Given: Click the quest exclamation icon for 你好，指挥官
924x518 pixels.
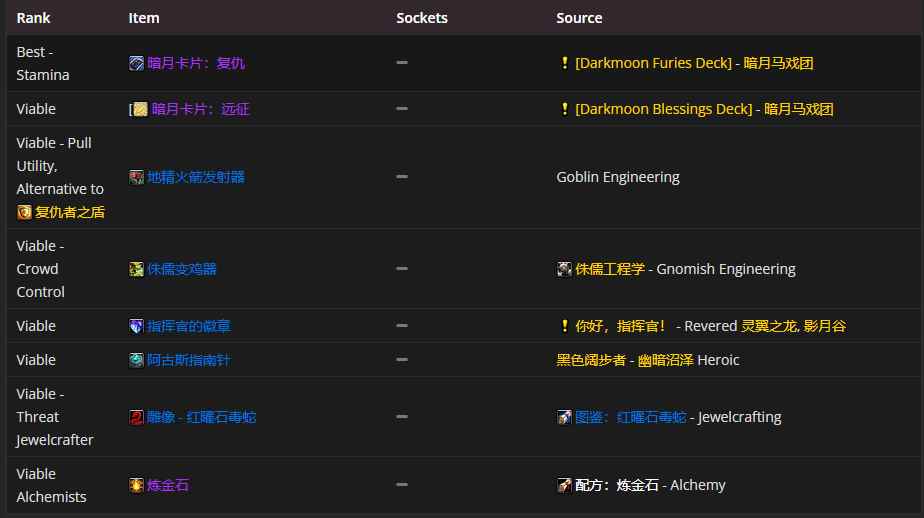Looking at the screenshot, I should pyautogui.click(x=565, y=325).
